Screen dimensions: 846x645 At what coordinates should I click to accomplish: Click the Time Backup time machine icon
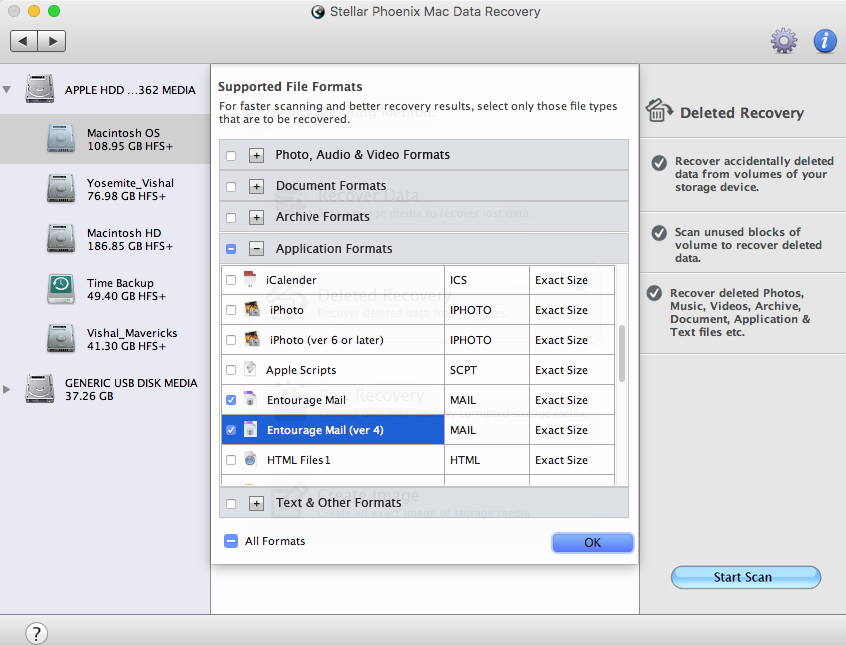[x=61, y=289]
